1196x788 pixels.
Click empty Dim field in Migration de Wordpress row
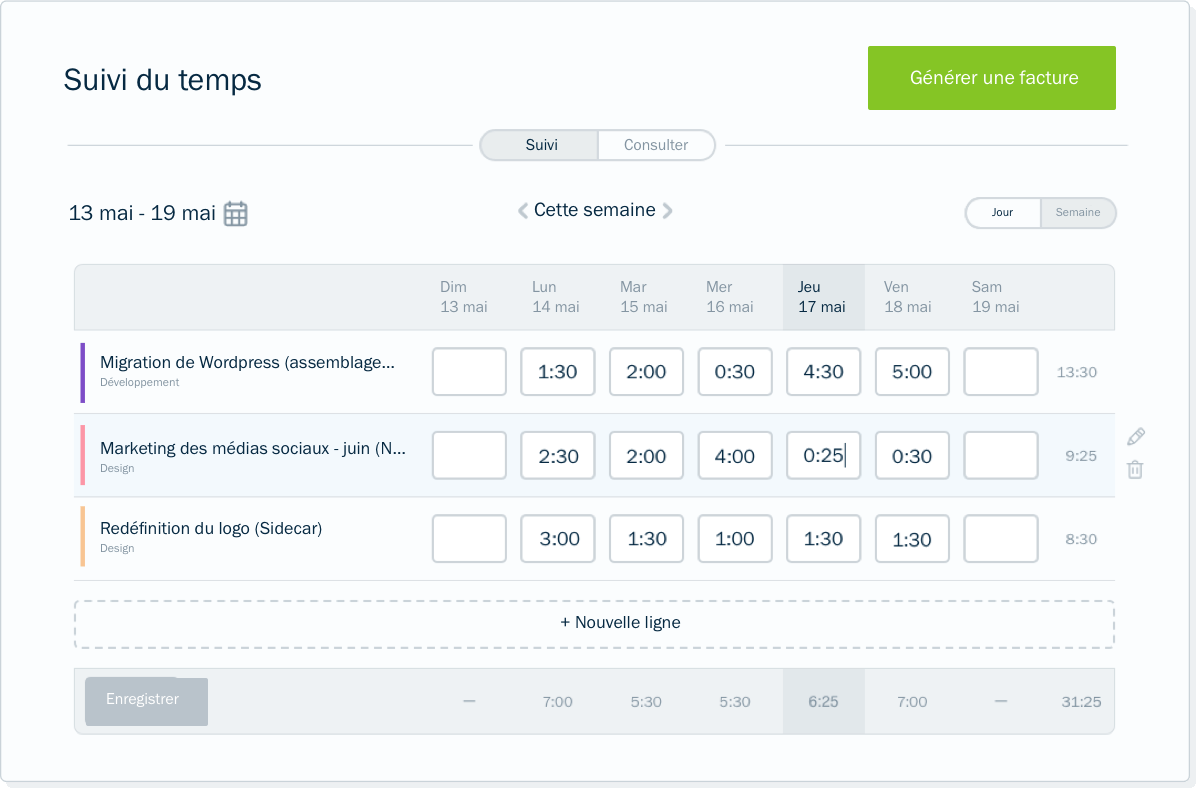469,371
